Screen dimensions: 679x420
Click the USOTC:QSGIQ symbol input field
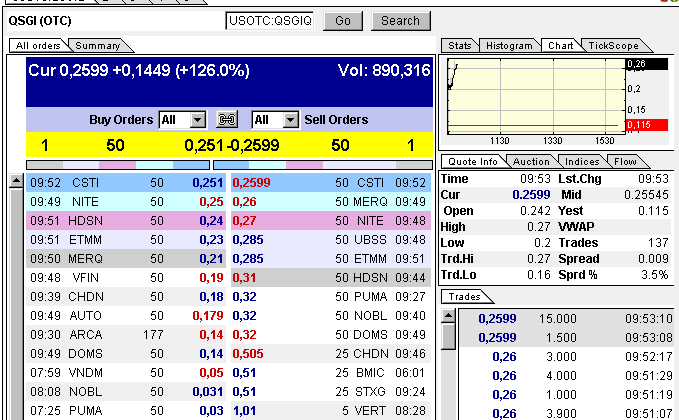[269, 20]
